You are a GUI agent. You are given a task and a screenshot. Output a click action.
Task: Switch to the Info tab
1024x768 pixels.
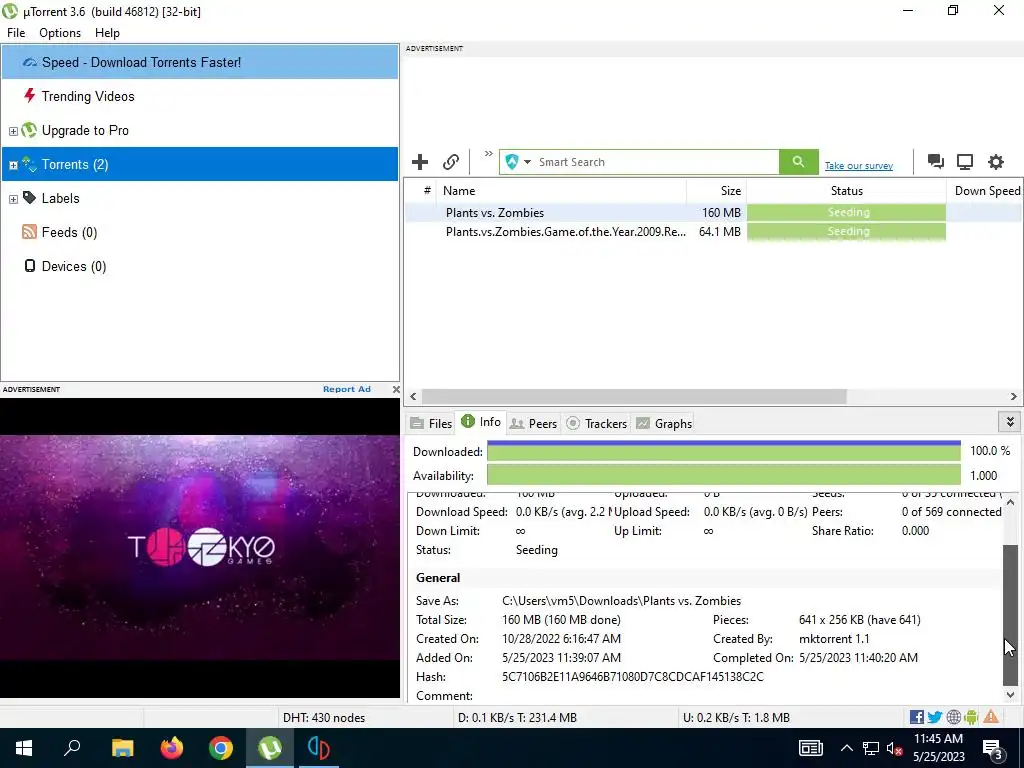(481, 422)
